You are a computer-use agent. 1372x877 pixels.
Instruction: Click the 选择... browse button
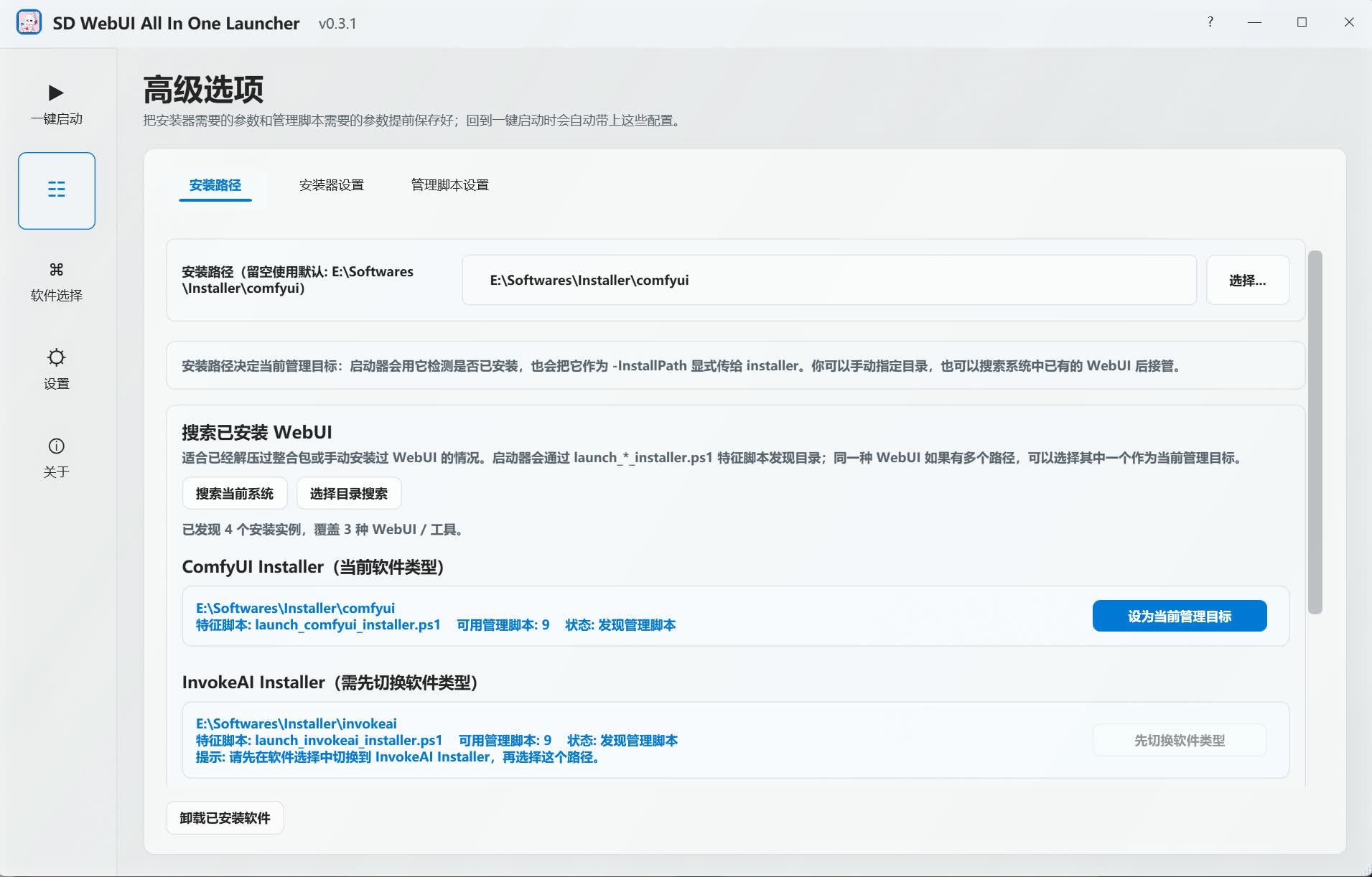point(1247,280)
